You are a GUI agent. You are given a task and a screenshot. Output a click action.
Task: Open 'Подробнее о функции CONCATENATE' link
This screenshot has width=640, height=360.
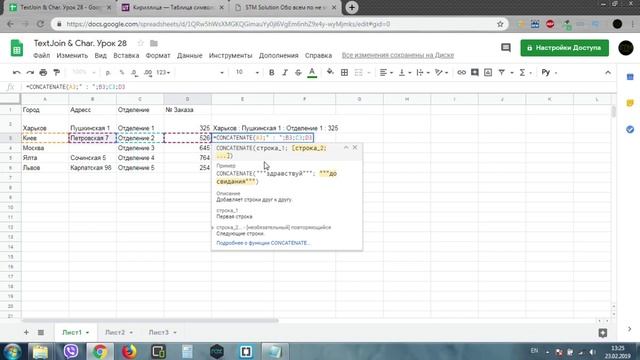(x=263, y=243)
